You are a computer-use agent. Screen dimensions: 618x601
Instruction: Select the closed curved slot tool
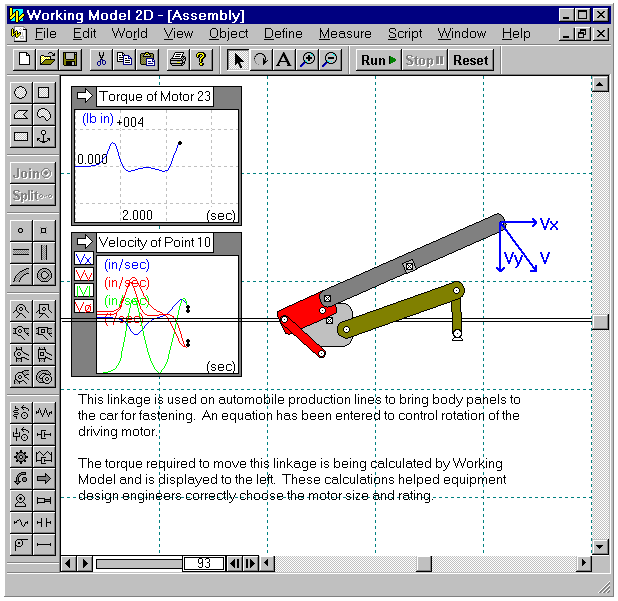(x=44, y=275)
